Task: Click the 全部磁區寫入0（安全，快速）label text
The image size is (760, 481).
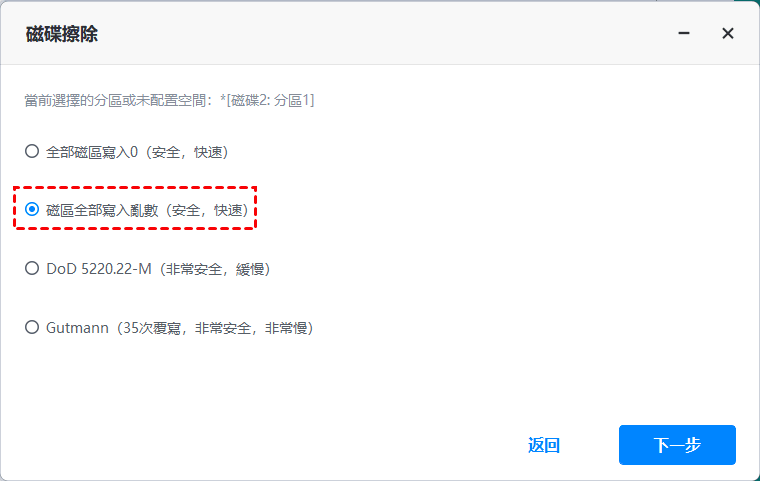Action: (x=137, y=152)
